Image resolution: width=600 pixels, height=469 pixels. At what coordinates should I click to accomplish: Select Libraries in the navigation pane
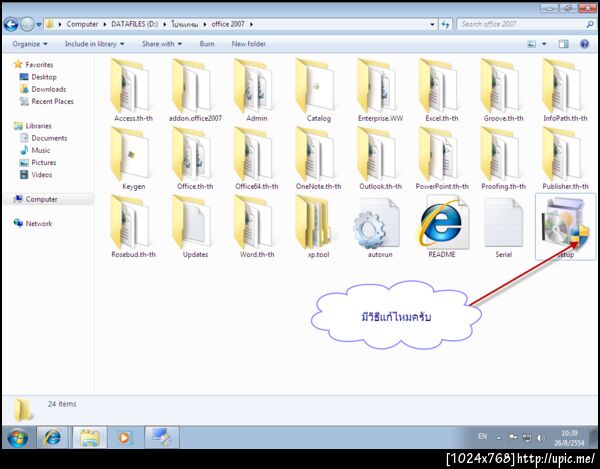pyautogui.click(x=33, y=126)
